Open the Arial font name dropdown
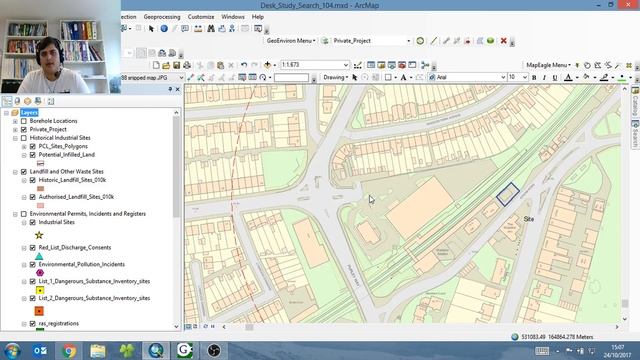 coord(503,77)
